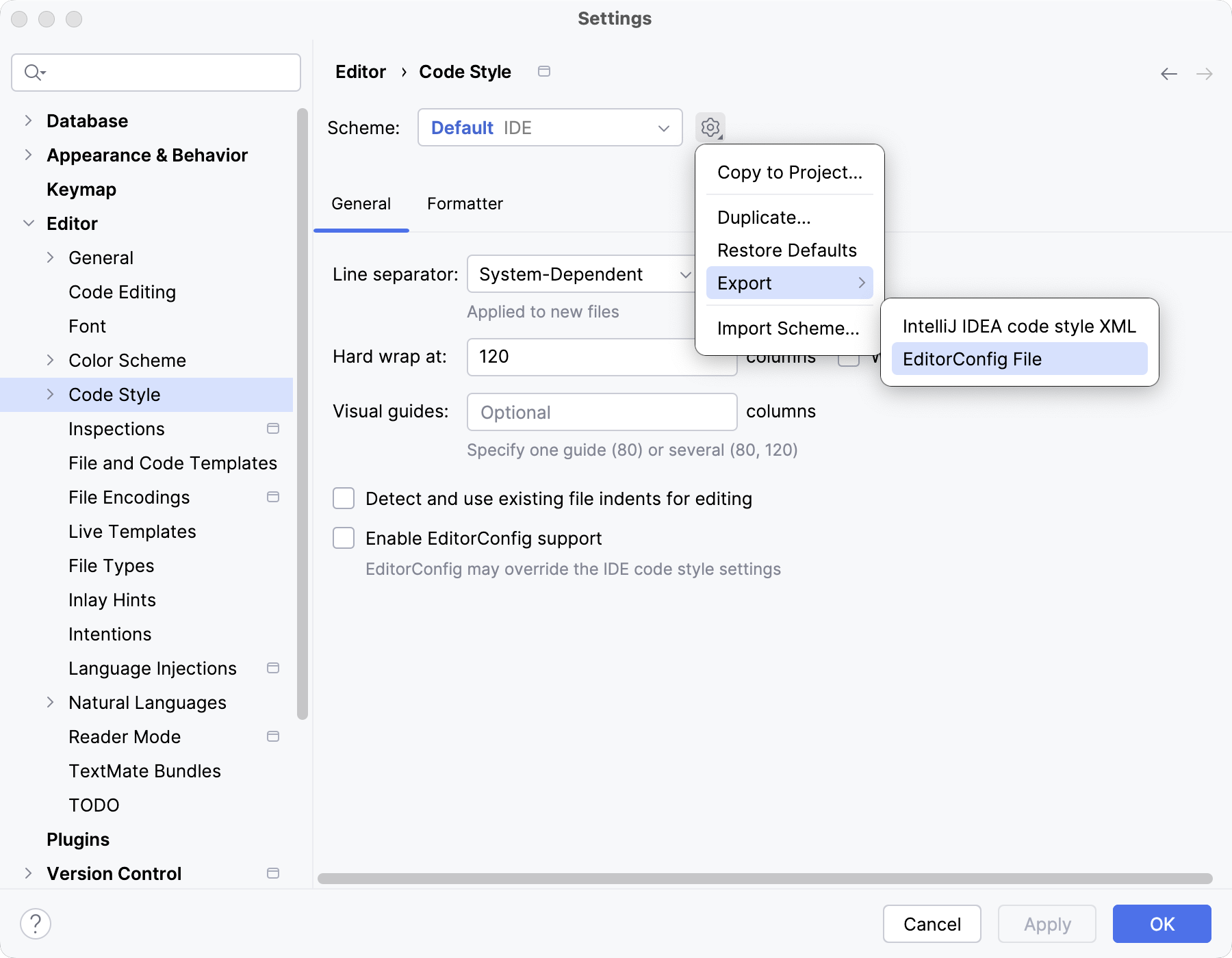
Task: Click OK to confirm settings
Action: 1161,924
